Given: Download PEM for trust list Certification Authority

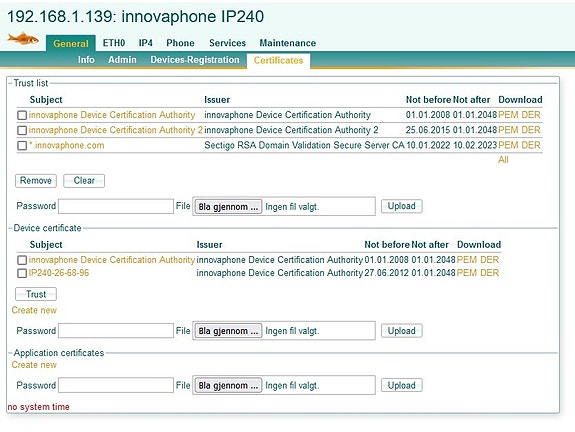Looking at the screenshot, I should tap(508, 115).
